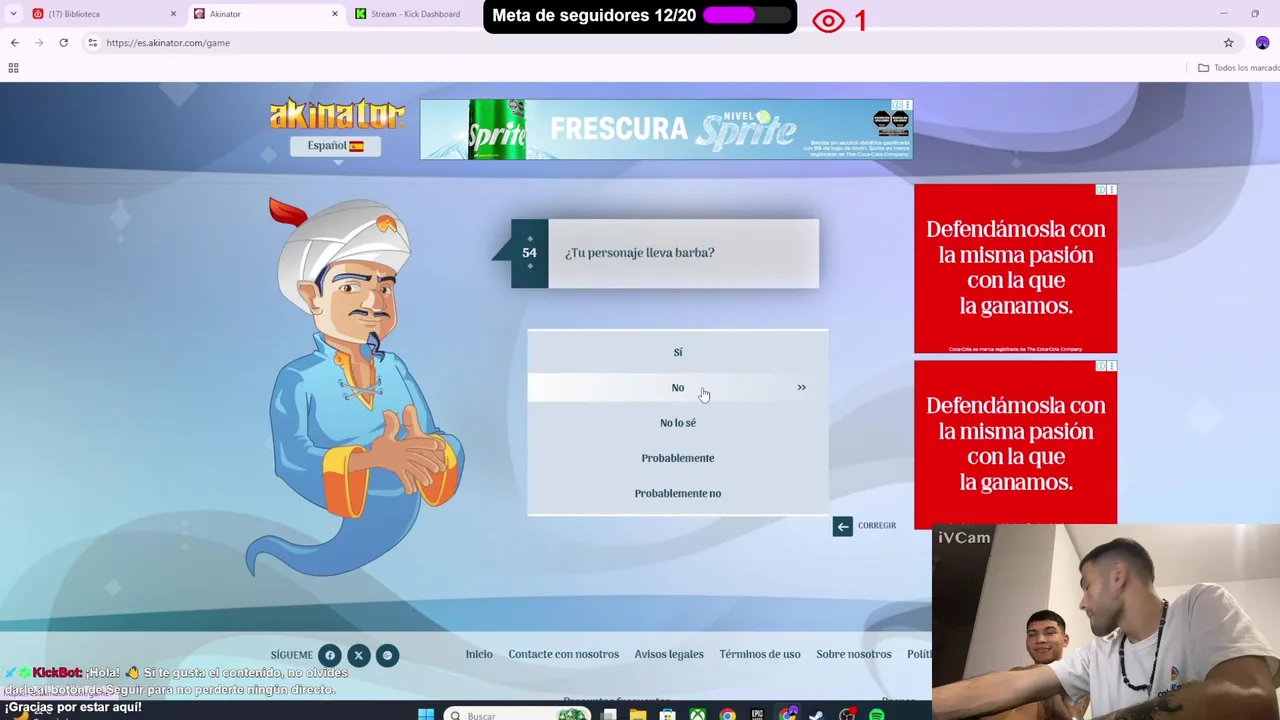Switch to Stream - Kick Dashboard tab
Image resolution: width=1280 pixels, height=720 pixels.
click(x=415, y=14)
